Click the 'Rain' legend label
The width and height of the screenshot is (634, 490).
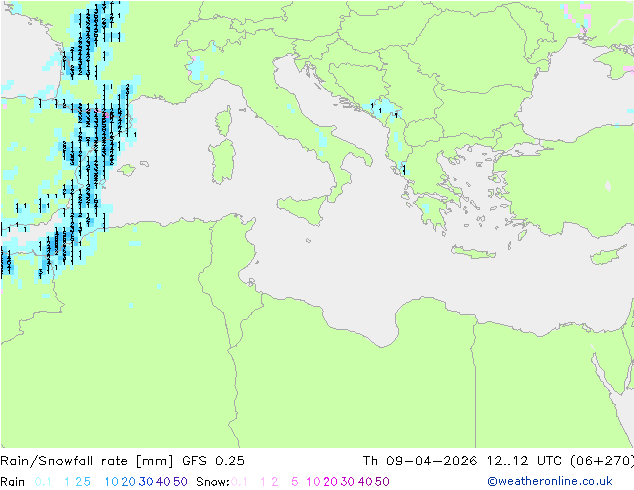(13, 482)
